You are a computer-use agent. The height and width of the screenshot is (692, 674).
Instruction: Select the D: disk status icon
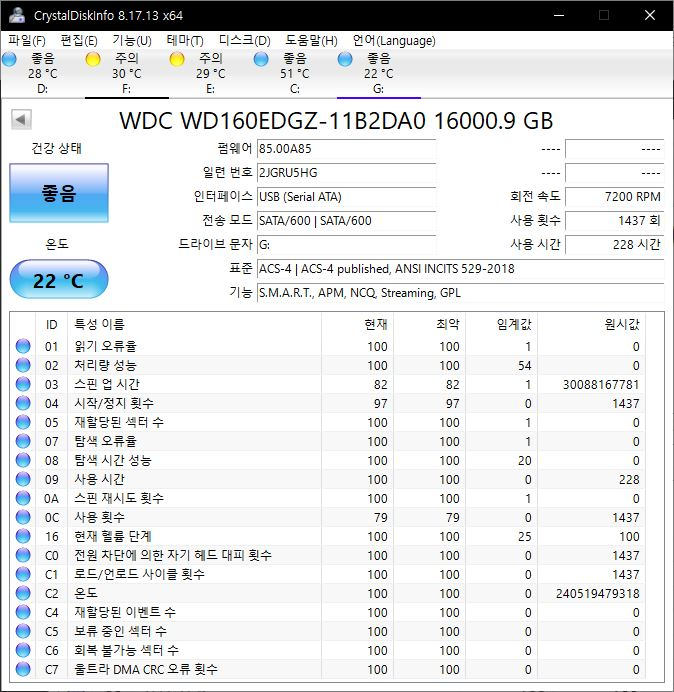click(x=9, y=59)
